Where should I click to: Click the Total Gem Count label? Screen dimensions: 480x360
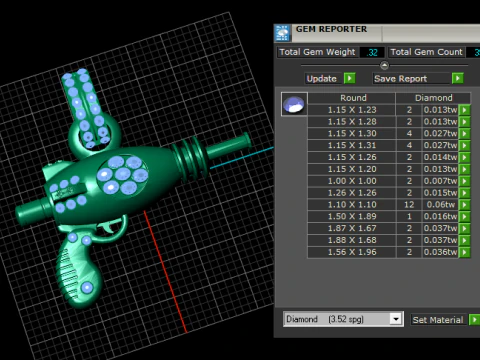pos(426,52)
